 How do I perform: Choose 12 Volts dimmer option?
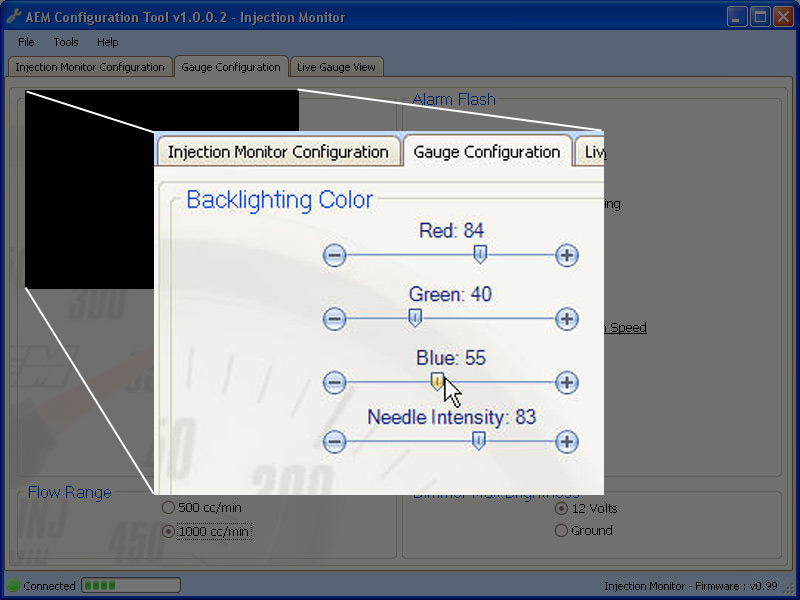pos(586,509)
